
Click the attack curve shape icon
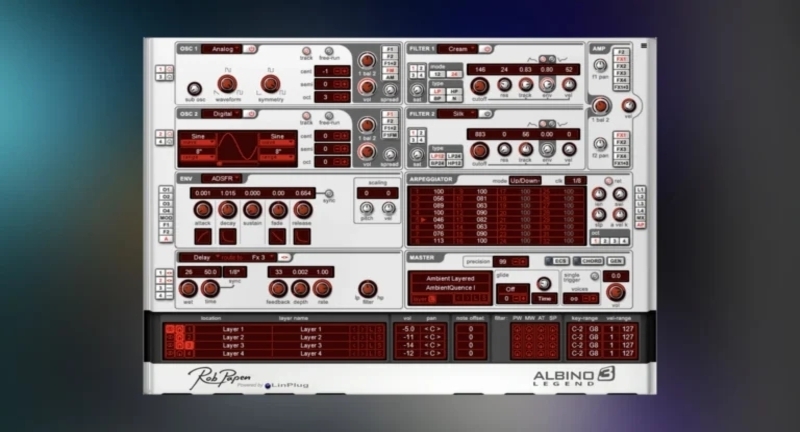pos(203,236)
